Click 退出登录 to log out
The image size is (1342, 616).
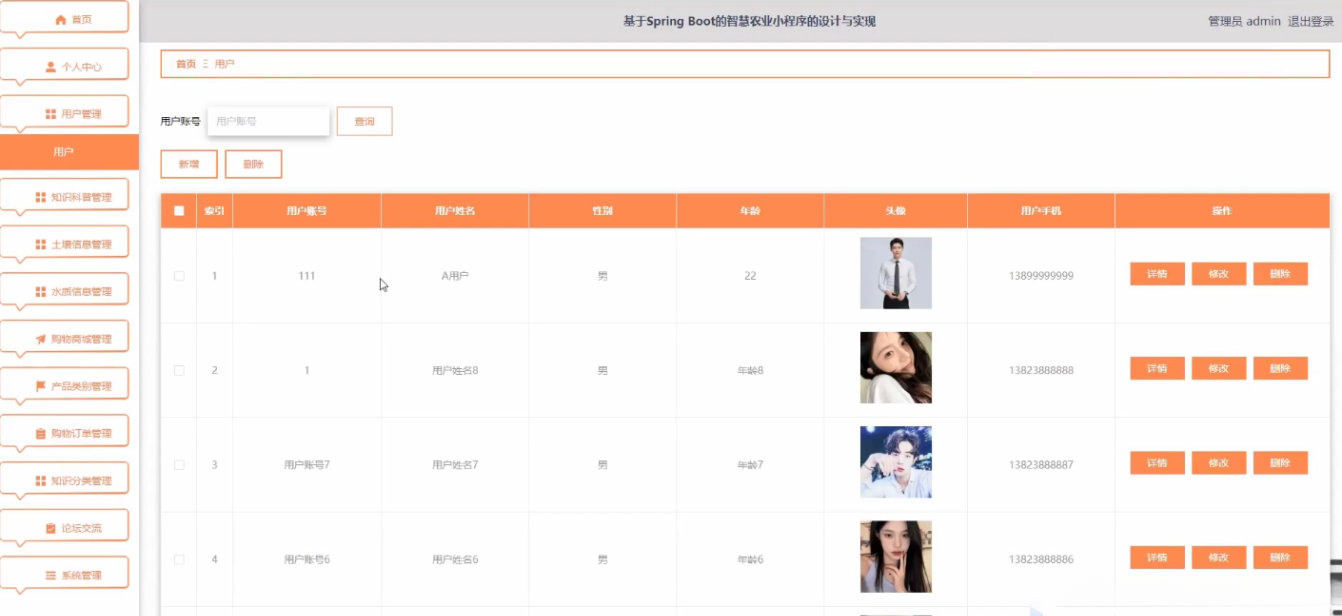(x=1311, y=21)
